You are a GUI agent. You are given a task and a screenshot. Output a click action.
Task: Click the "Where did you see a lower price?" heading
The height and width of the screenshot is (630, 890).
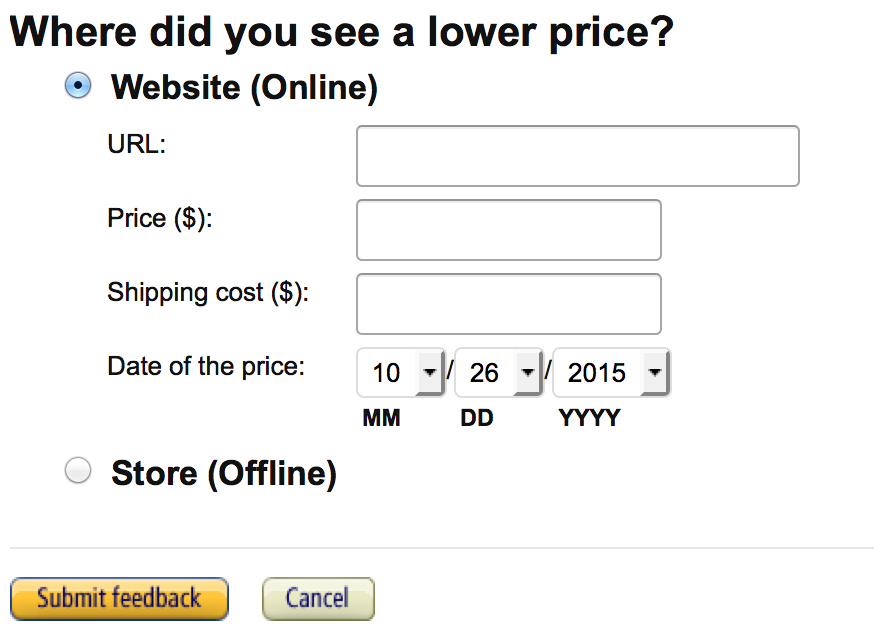341,33
